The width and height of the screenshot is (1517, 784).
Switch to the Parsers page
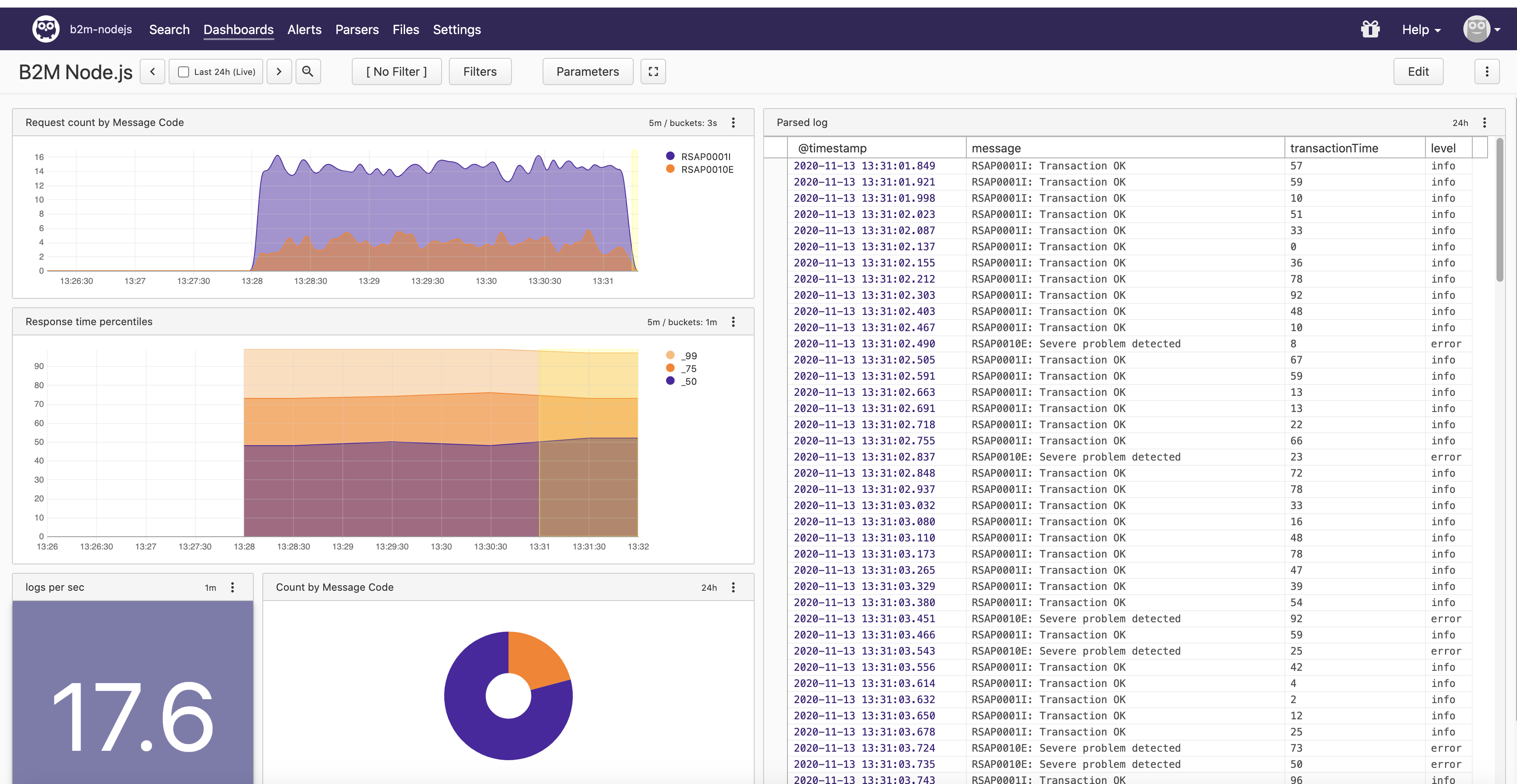pos(357,29)
